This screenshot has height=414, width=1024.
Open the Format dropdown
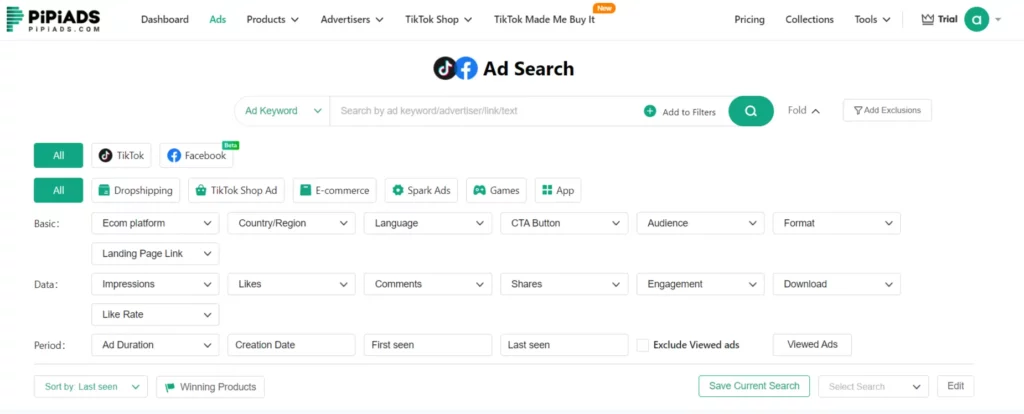(837, 223)
